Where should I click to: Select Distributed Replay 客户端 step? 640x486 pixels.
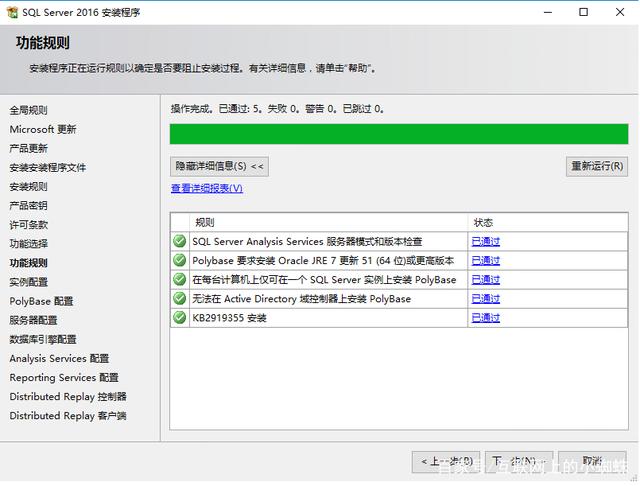pos(68,416)
